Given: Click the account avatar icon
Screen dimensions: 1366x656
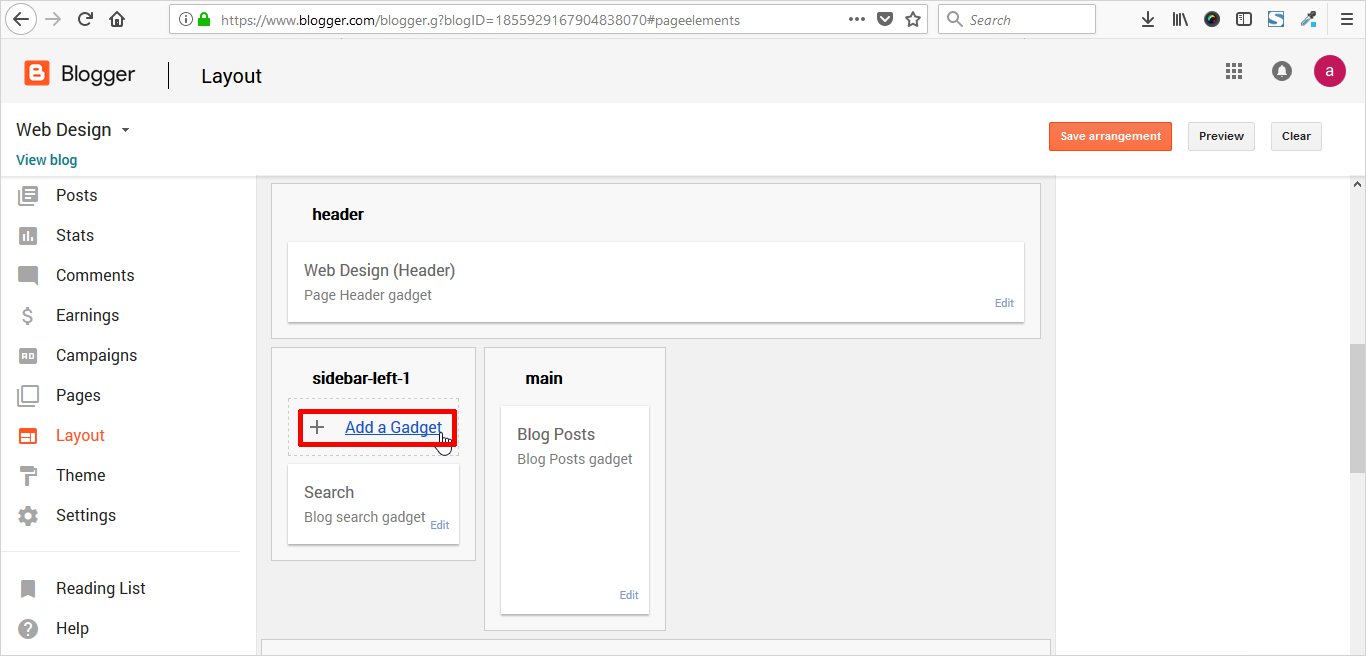Looking at the screenshot, I should [x=1329, y=71].
